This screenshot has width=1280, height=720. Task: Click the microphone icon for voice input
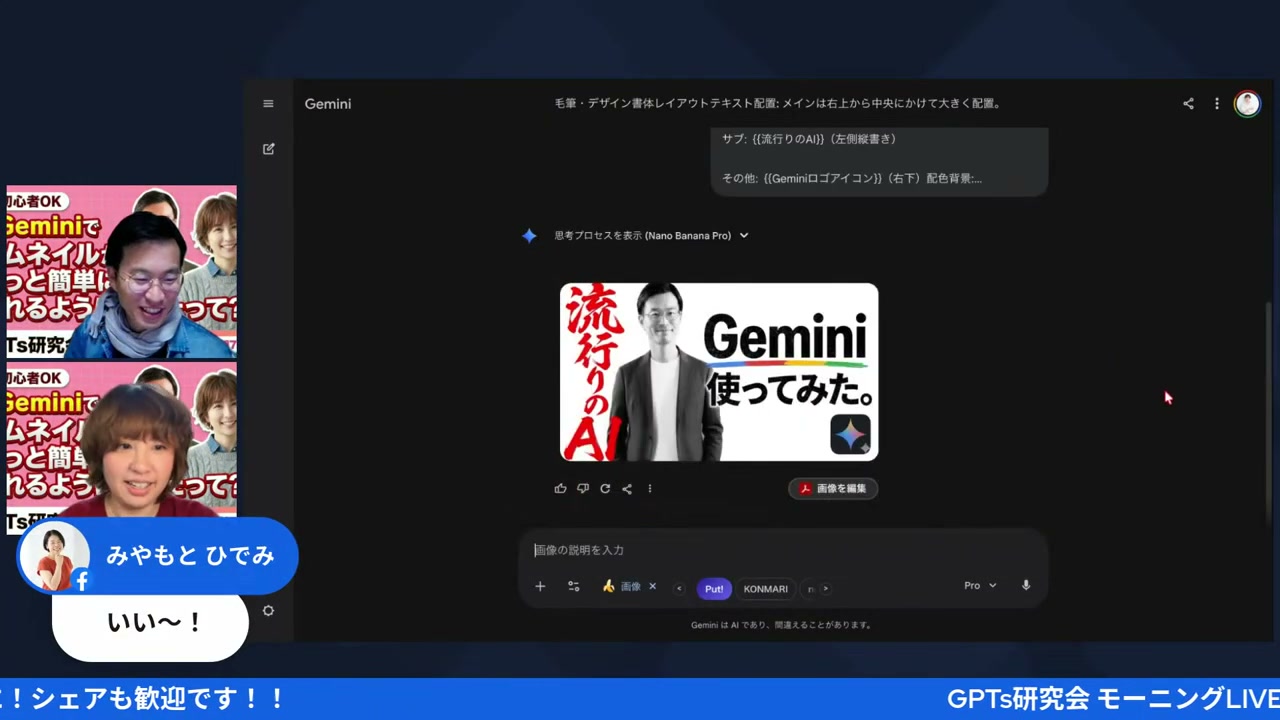pos(1025,585)
